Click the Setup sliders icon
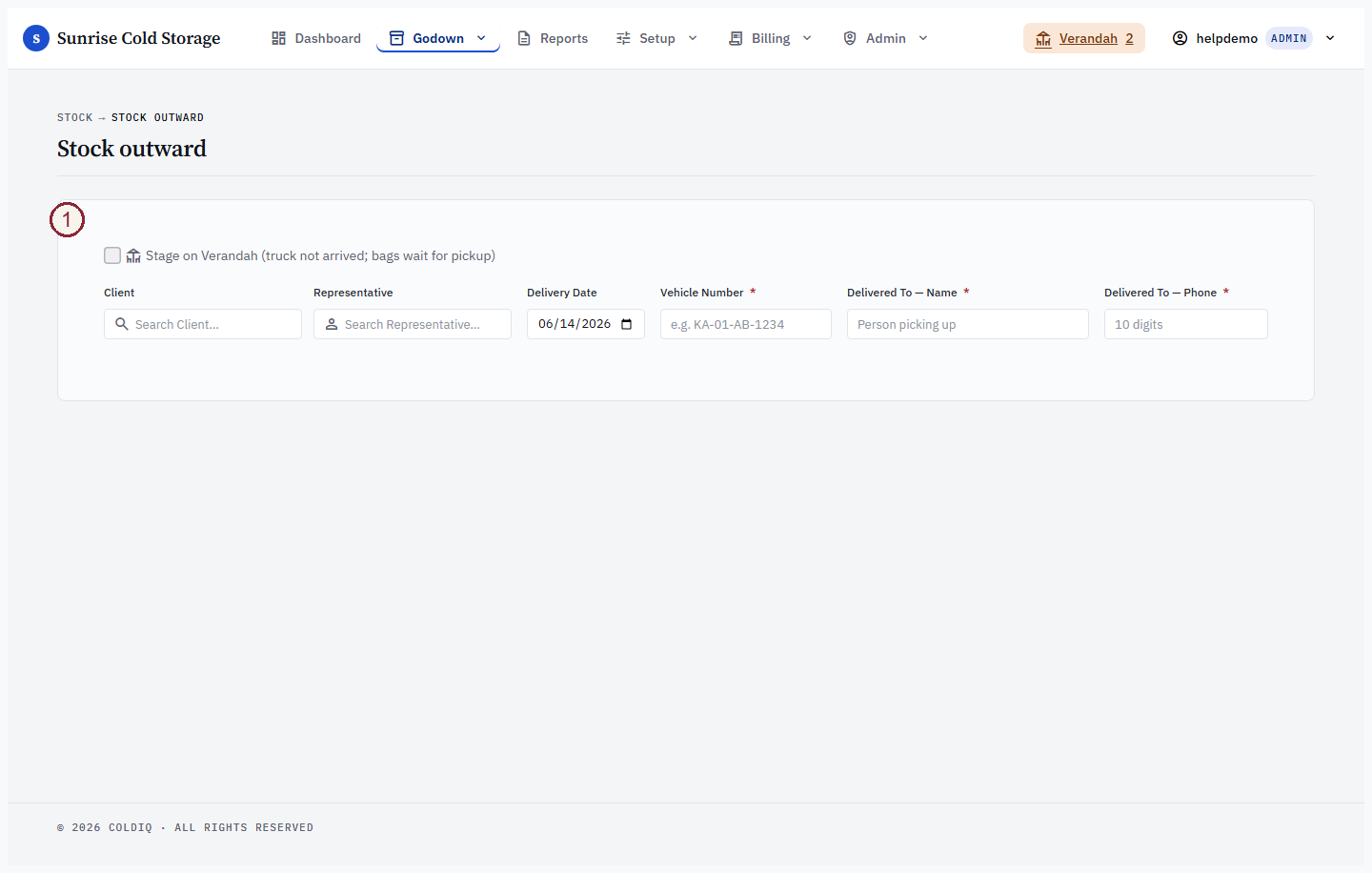 coord(623,38)
